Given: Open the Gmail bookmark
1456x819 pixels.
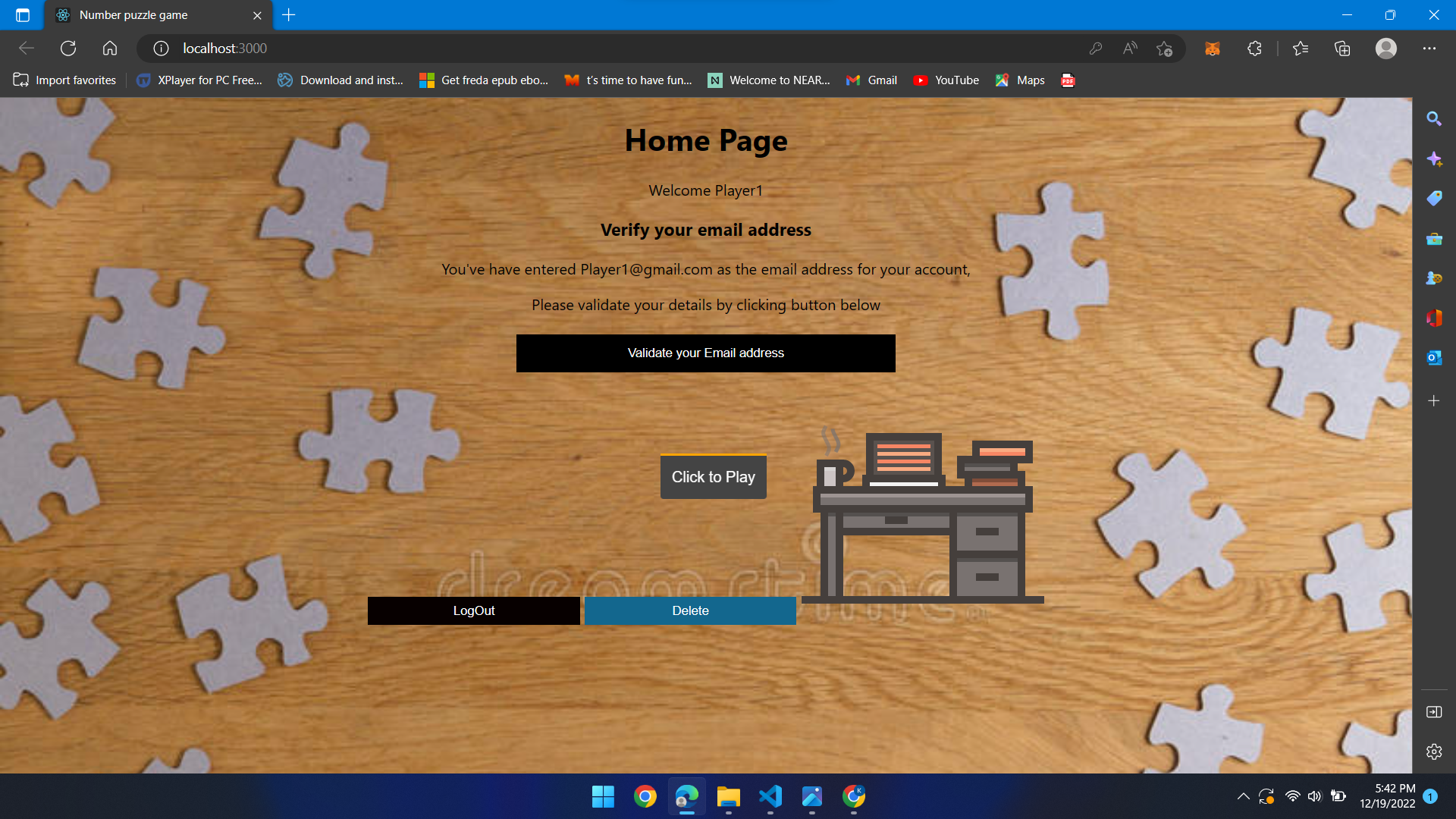Looking at the screenshot, I should [x=871, y=80].
